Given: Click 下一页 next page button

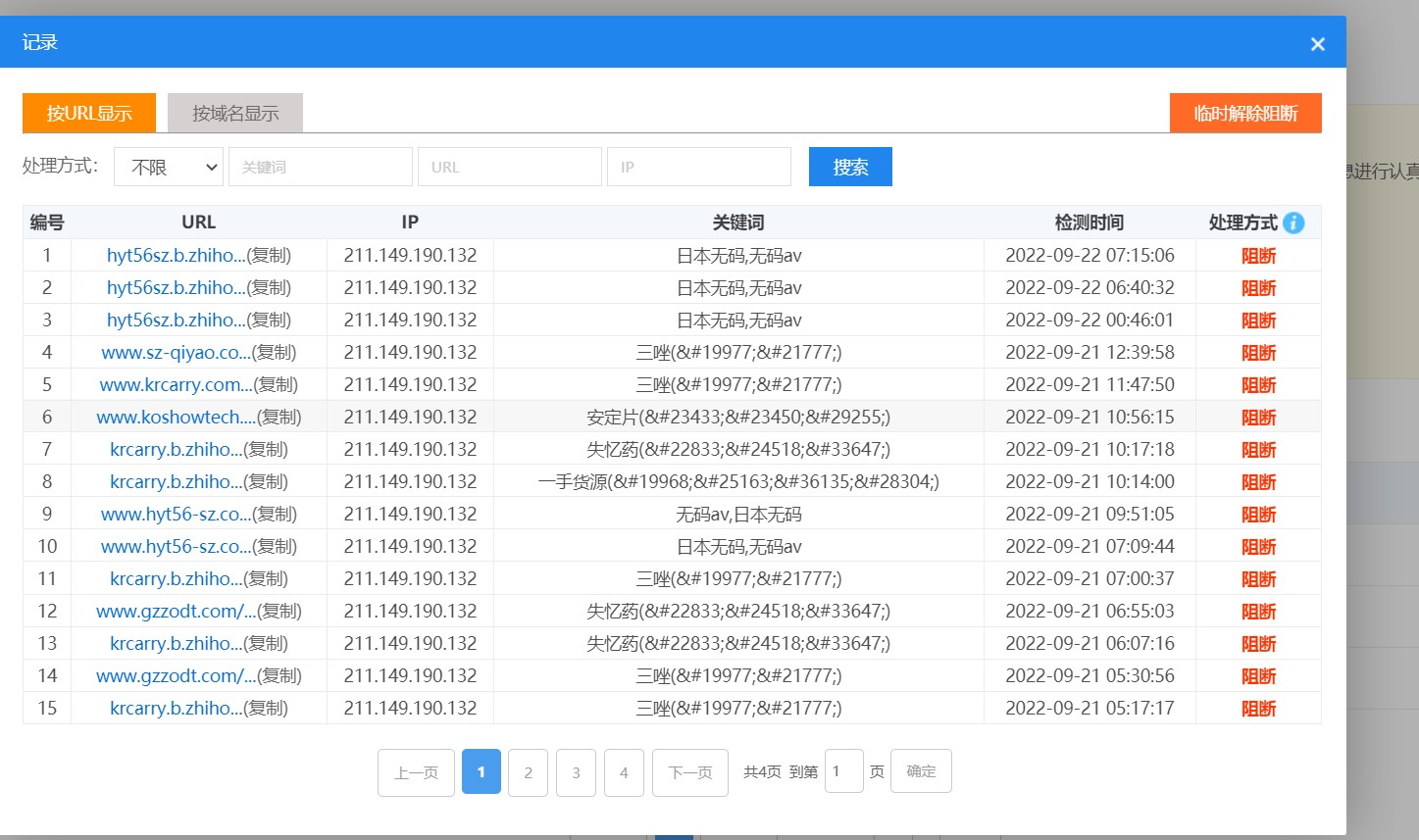Looking at the screenshot, I should (689, 772).
